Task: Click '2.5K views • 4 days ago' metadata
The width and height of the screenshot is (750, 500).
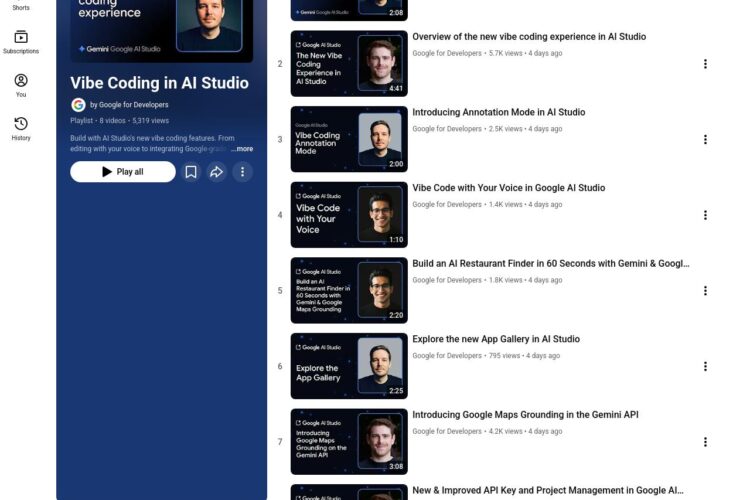Action: click(x=525, y=129)
